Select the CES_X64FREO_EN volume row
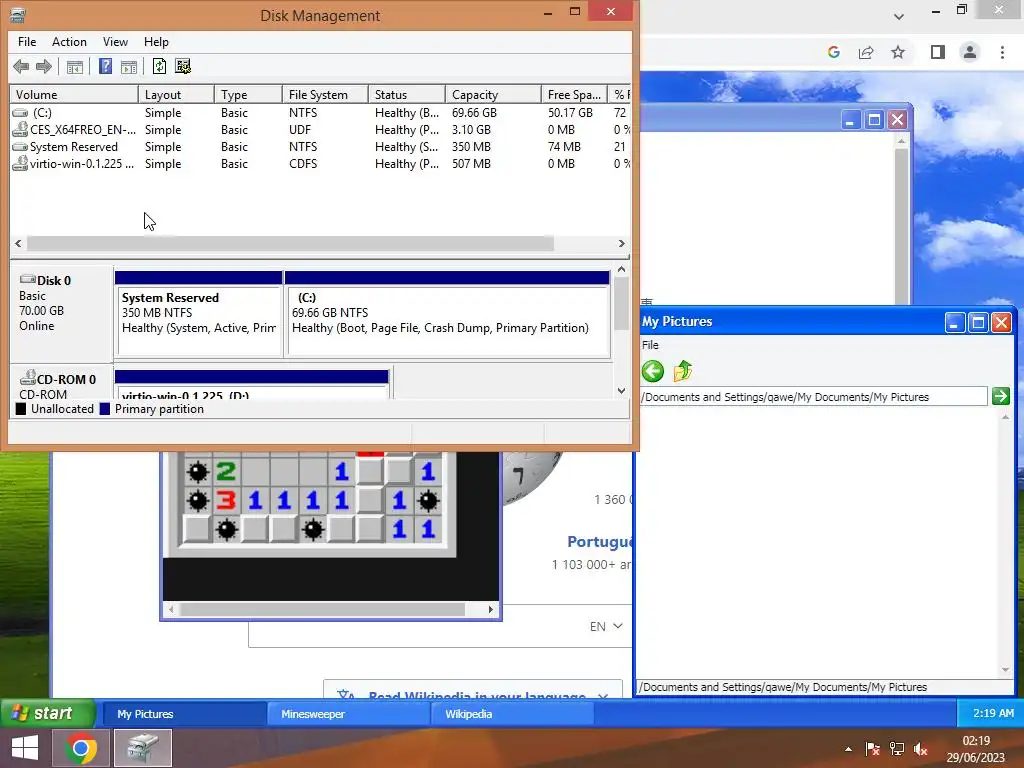 pyautogui.click(x=320, y=130)
